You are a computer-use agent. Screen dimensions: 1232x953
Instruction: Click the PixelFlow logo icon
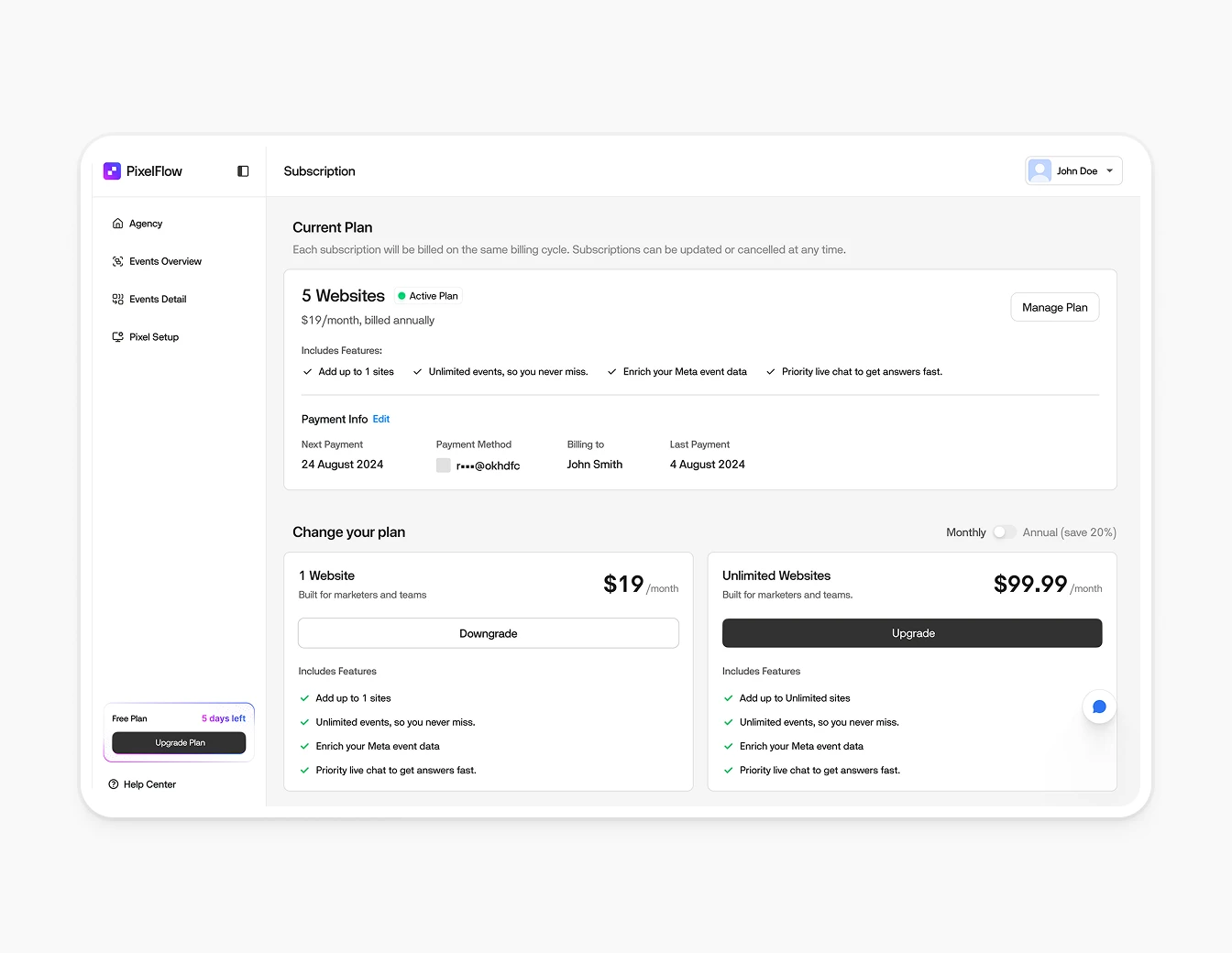point(112,170)
